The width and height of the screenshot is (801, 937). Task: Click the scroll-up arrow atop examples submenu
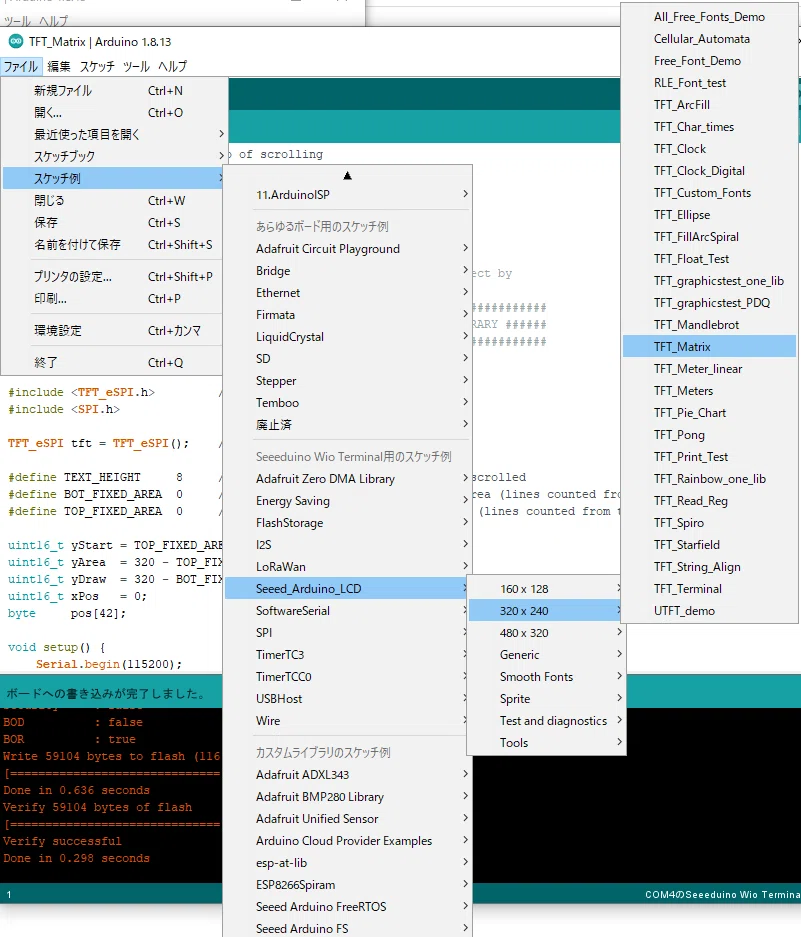[347, 176]
